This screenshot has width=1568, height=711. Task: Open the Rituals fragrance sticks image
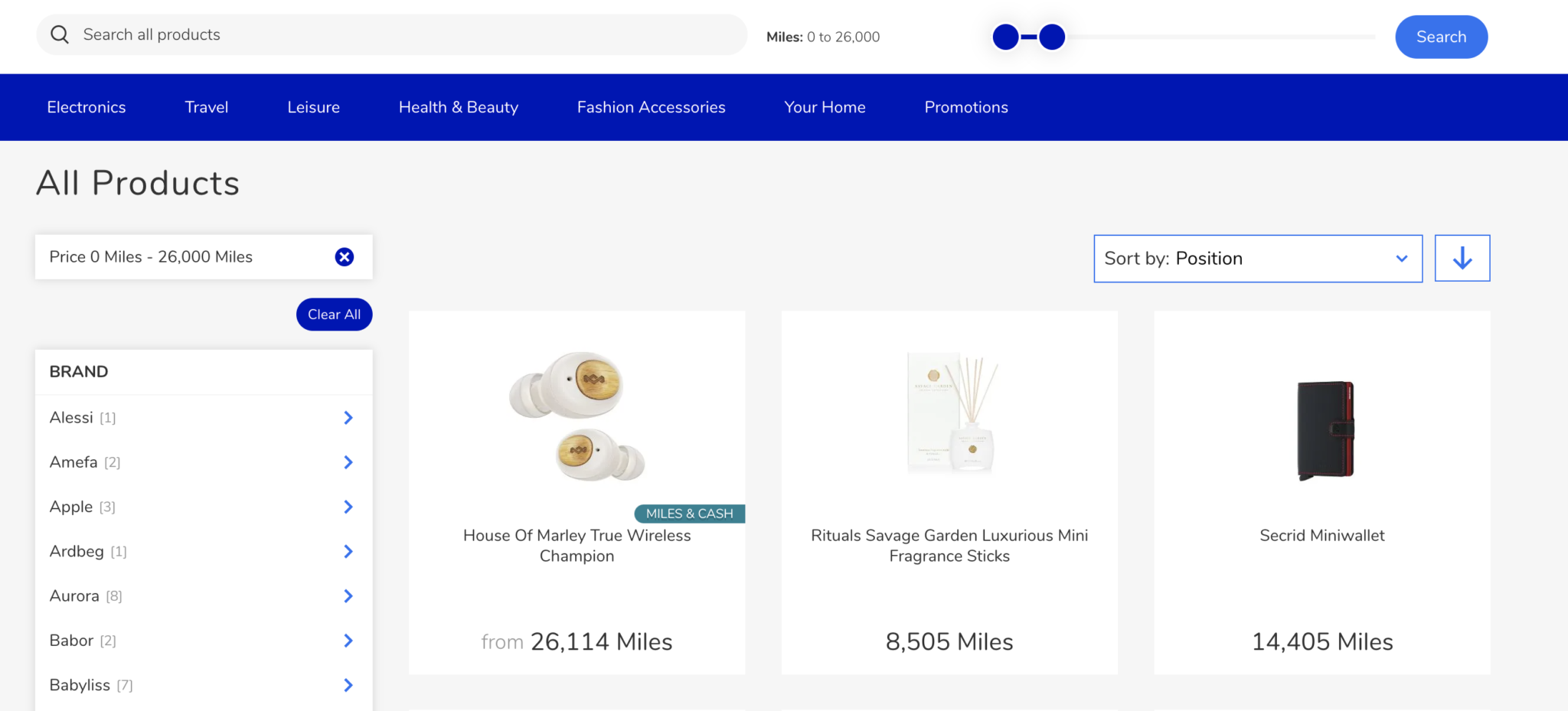(x=950, y=413)
